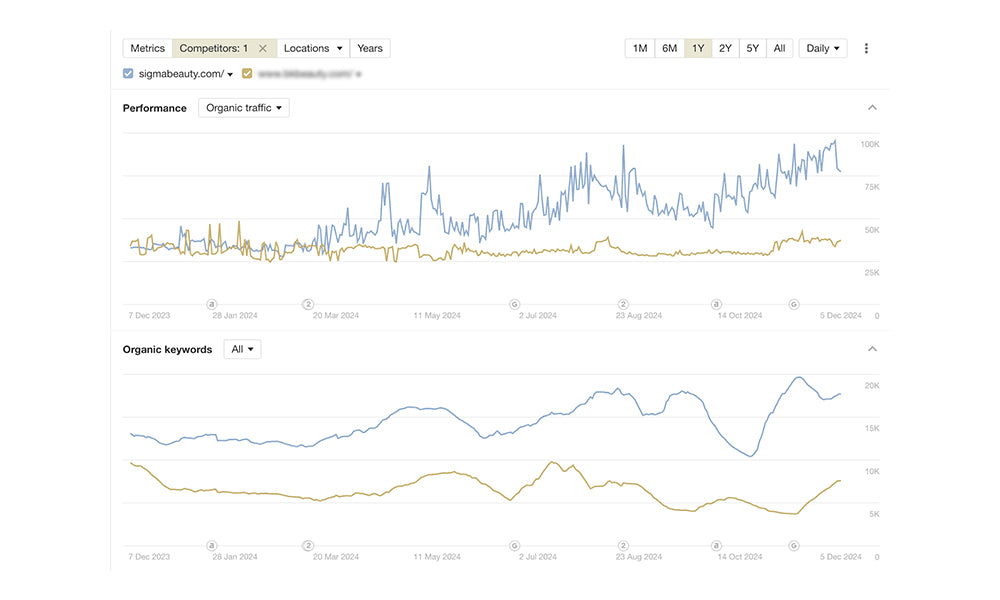The height and width of the screenshot is (600, 1000).
Task: Click 'G' marker near 2 Jul on Organic keywords chart
Action: 514,546
